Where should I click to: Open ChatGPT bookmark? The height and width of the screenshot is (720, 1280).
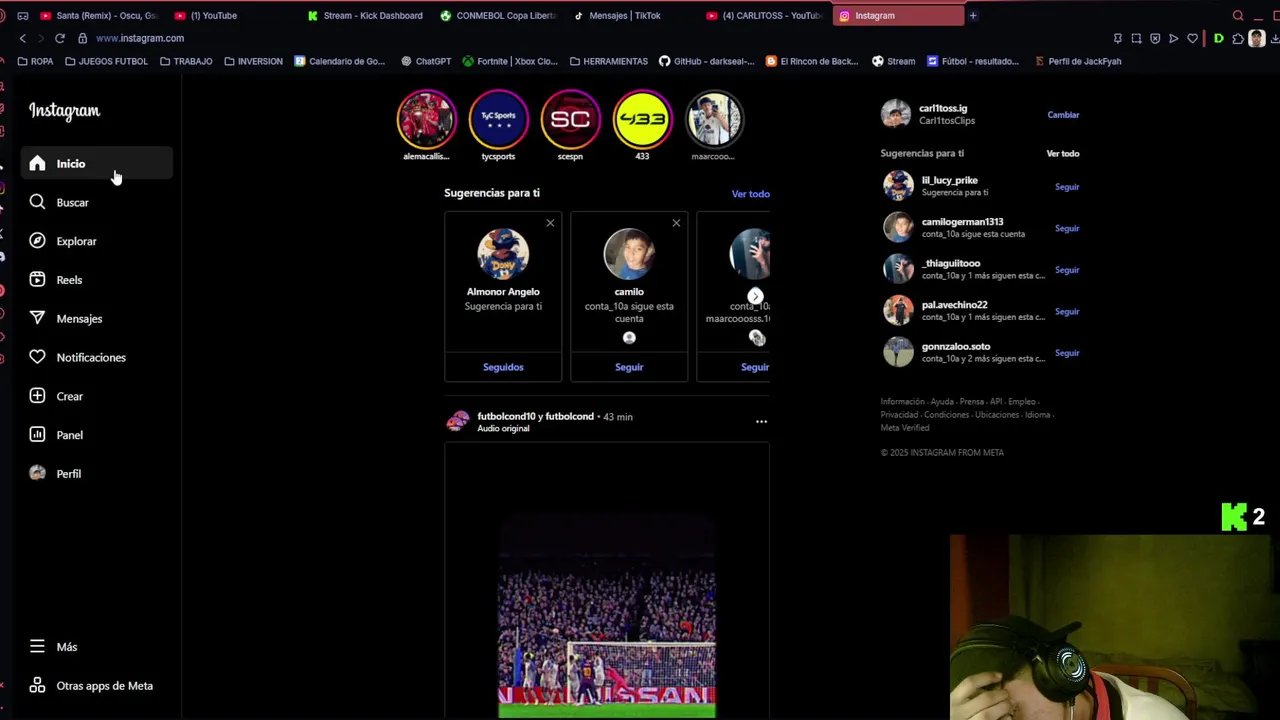(426, 61)
